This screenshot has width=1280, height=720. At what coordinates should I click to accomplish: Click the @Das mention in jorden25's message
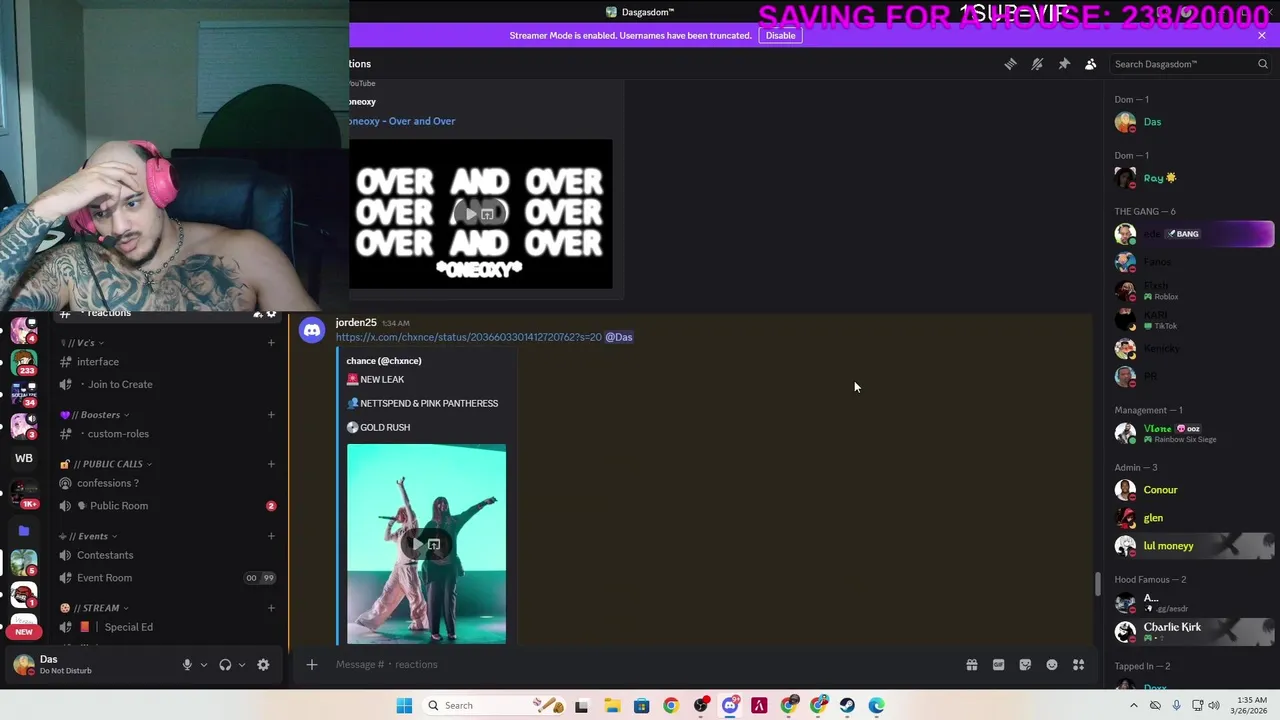coord(619,337)
